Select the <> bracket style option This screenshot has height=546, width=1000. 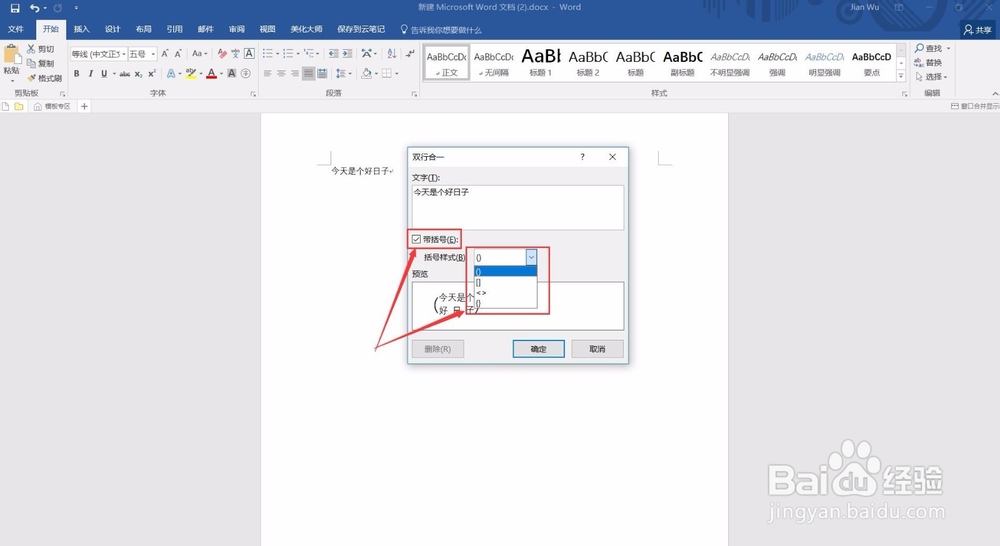[506, 293]
